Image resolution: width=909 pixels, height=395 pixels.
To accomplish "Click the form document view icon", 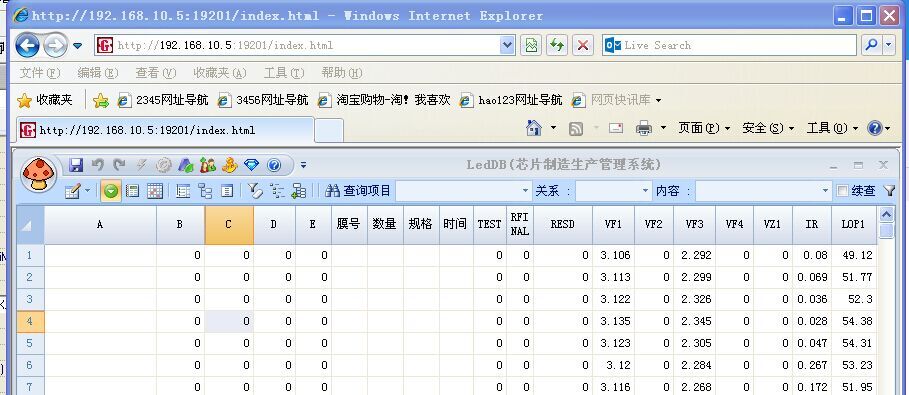I will pos(227,191).
